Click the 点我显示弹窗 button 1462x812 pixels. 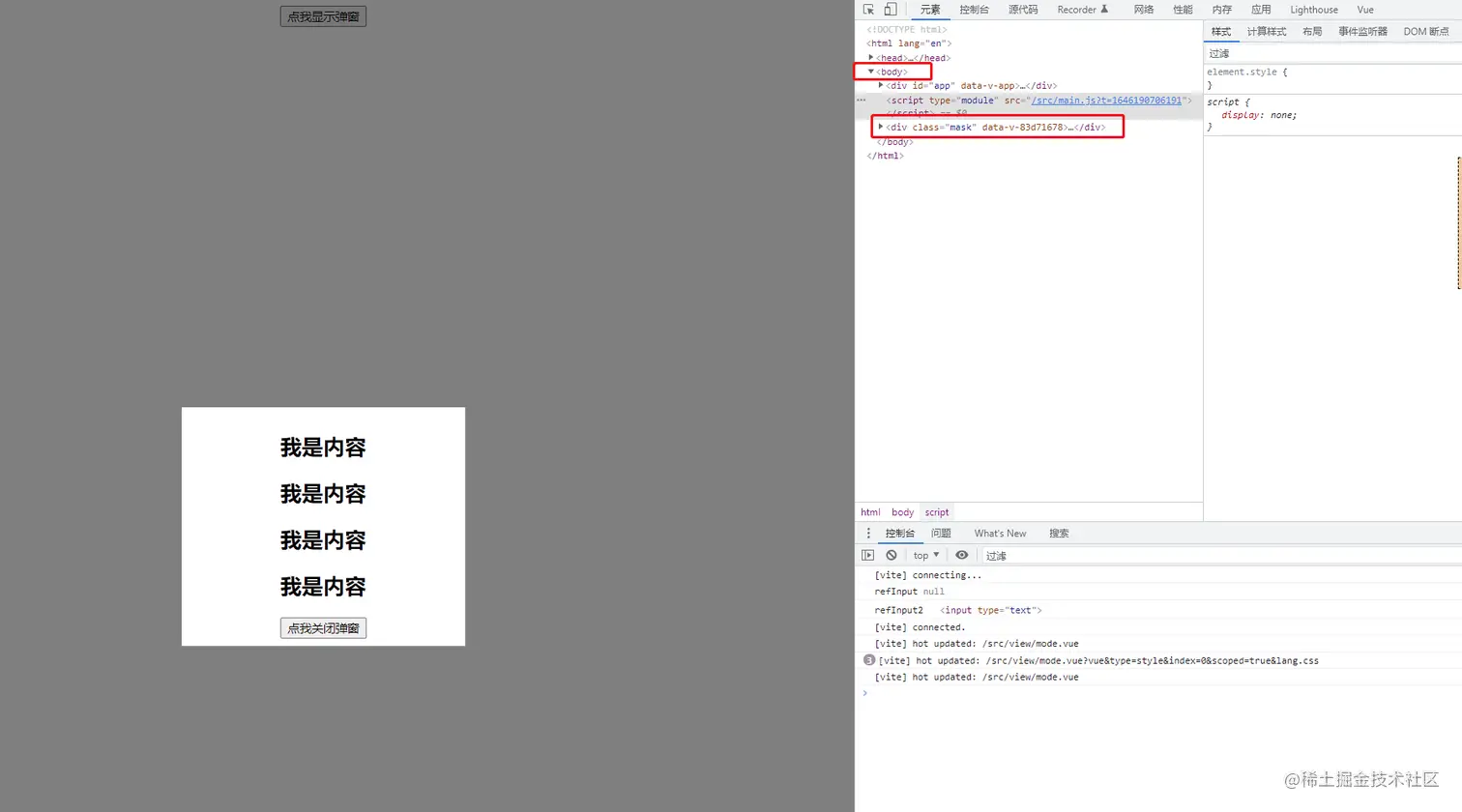pyautogui.click(x=323, y=16)
